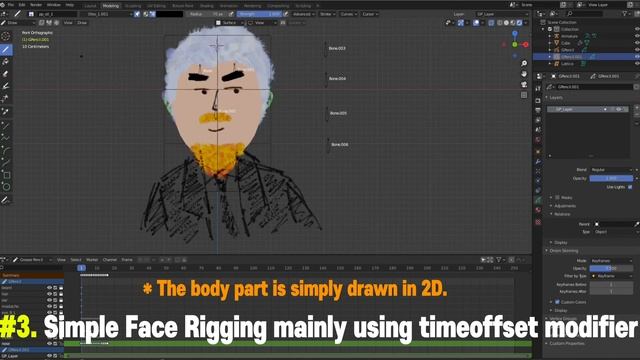Open the Filter by Type dropdown
This screenshot has width=640, height=360.
(611, 276)
